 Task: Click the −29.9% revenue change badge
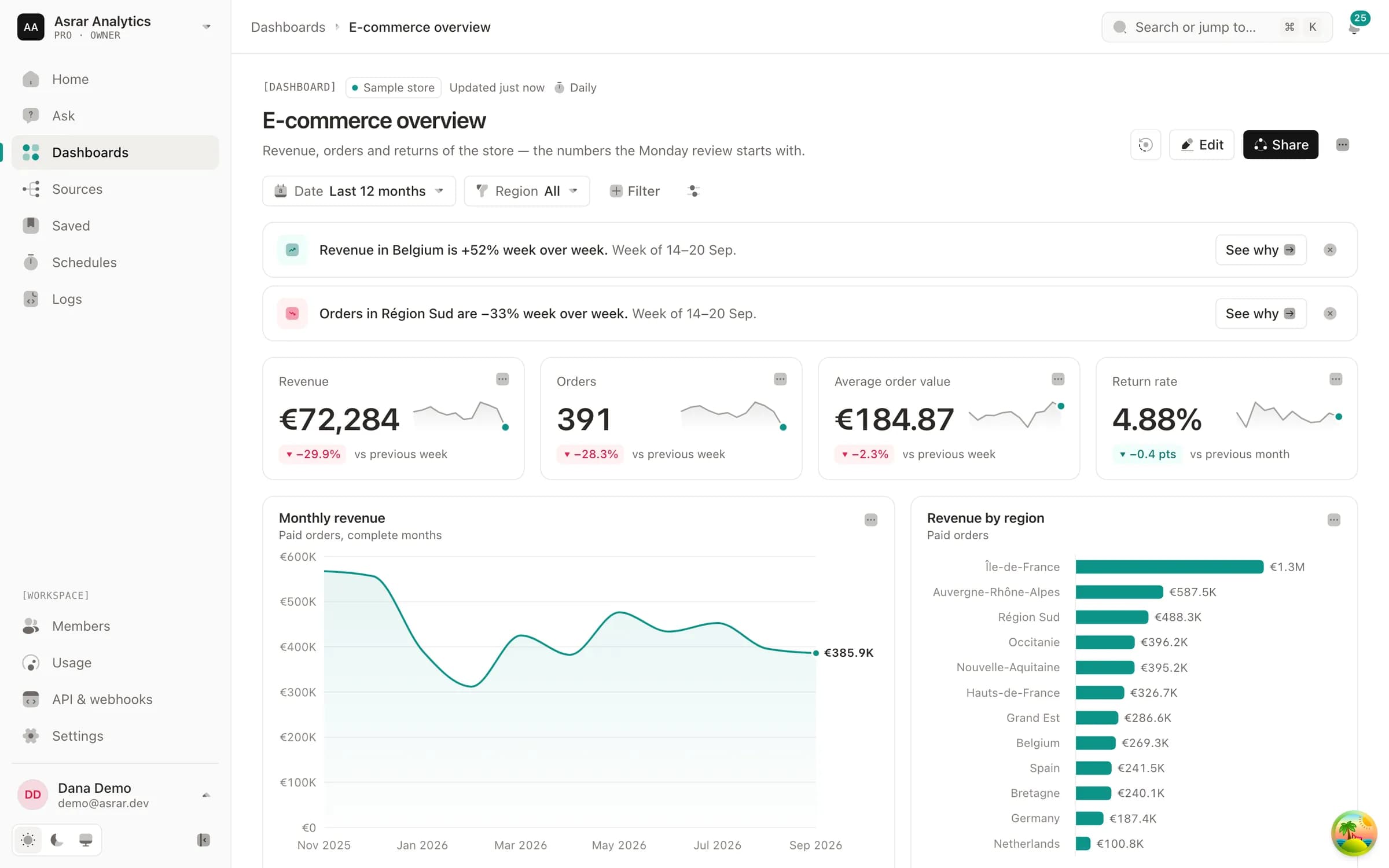(313, 454)
